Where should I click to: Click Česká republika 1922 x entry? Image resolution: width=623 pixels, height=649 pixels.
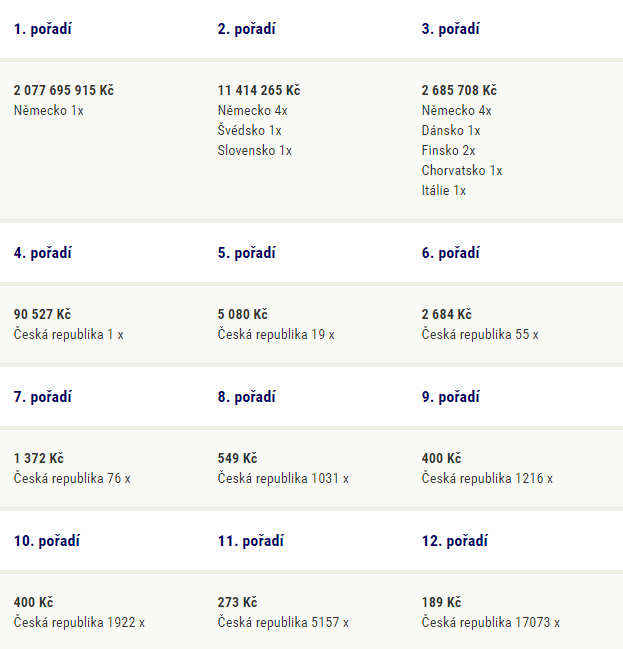click(x=79, y=623)
